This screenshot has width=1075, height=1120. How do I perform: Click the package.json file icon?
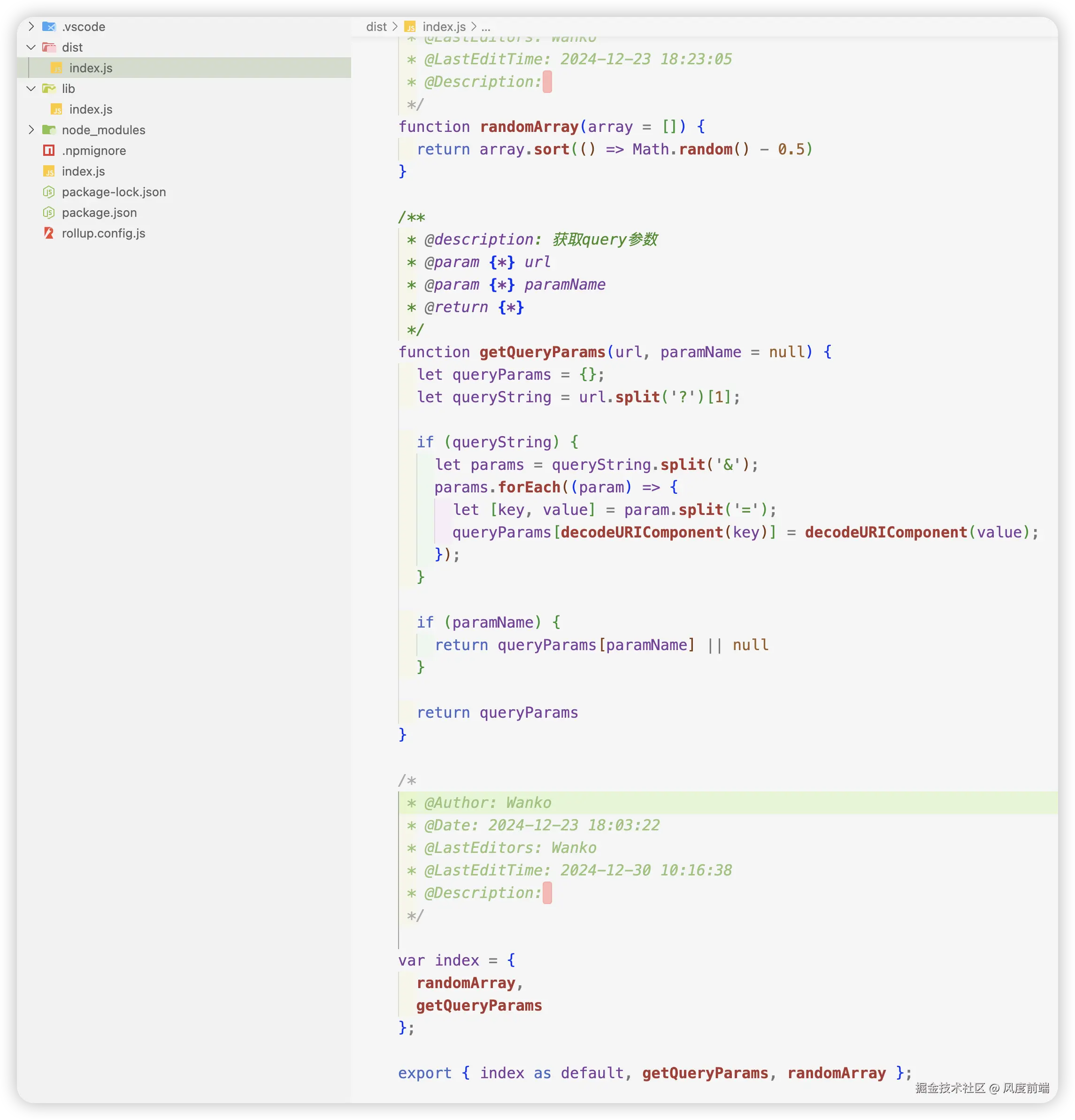click(49, 213)
